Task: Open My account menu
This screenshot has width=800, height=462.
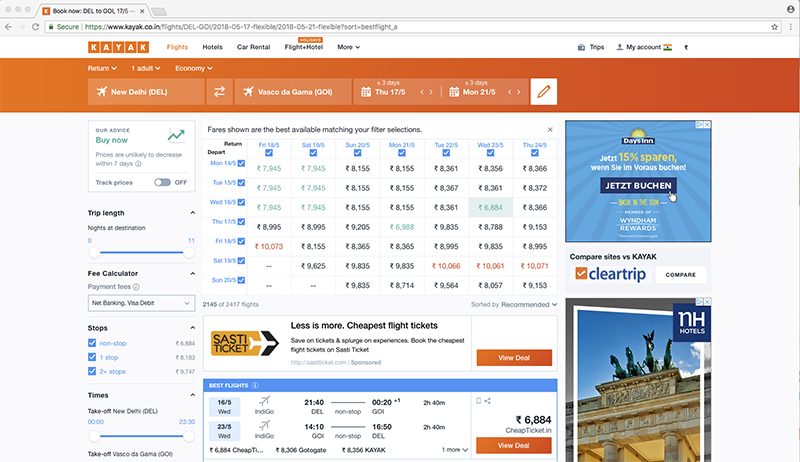Action: [638, 47]
